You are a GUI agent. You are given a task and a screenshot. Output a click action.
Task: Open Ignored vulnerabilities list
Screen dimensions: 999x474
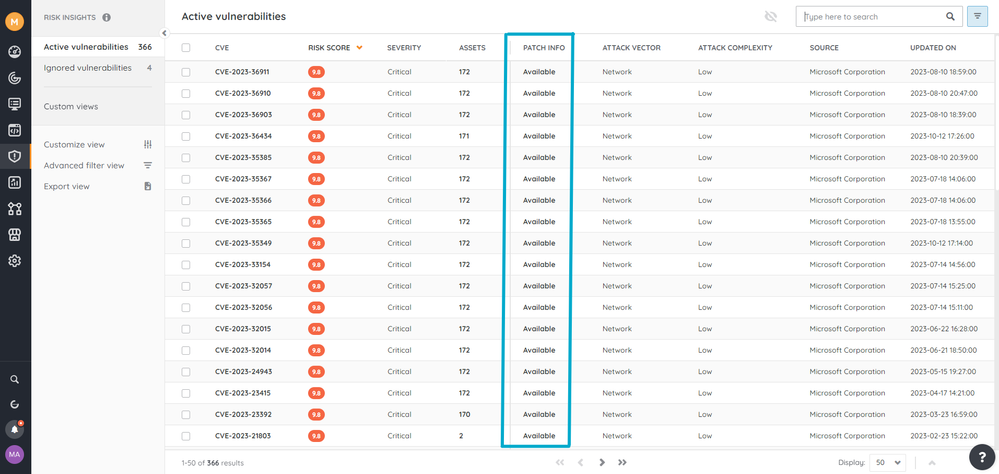pos(87,68)
